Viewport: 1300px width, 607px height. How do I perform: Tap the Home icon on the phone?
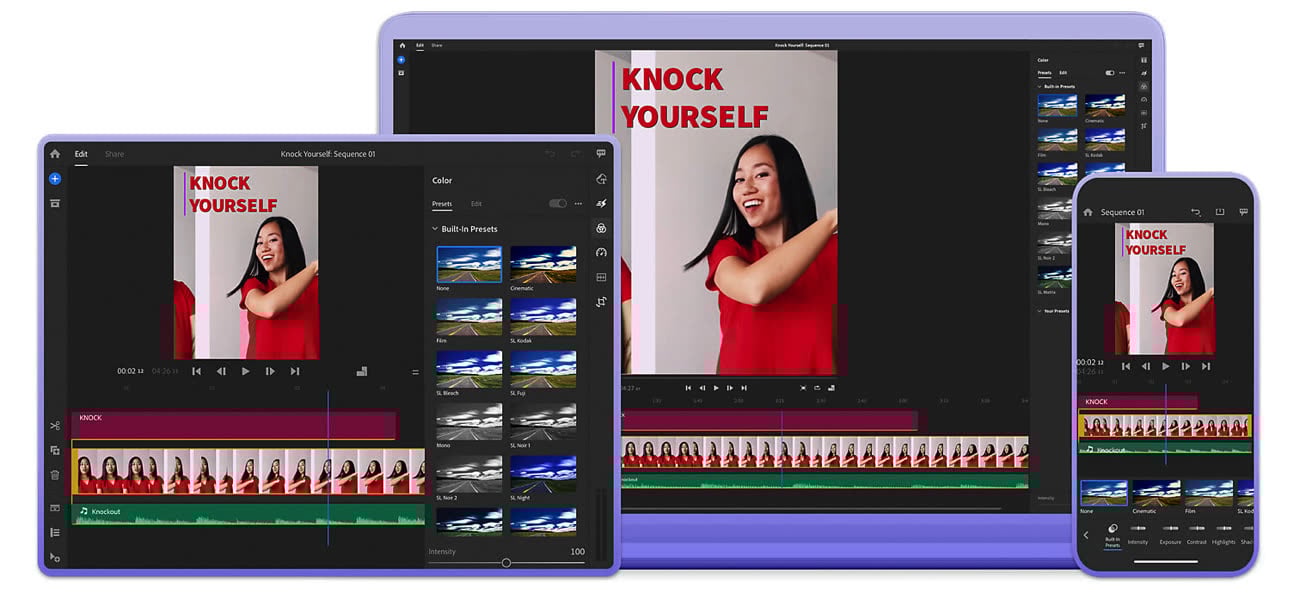point(1088,212)
